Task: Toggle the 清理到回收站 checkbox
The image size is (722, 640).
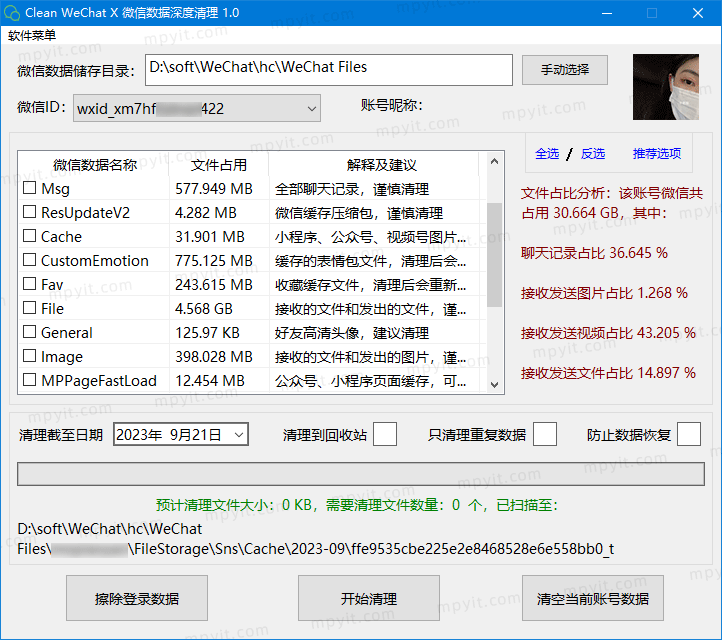Action: (385, 434)
